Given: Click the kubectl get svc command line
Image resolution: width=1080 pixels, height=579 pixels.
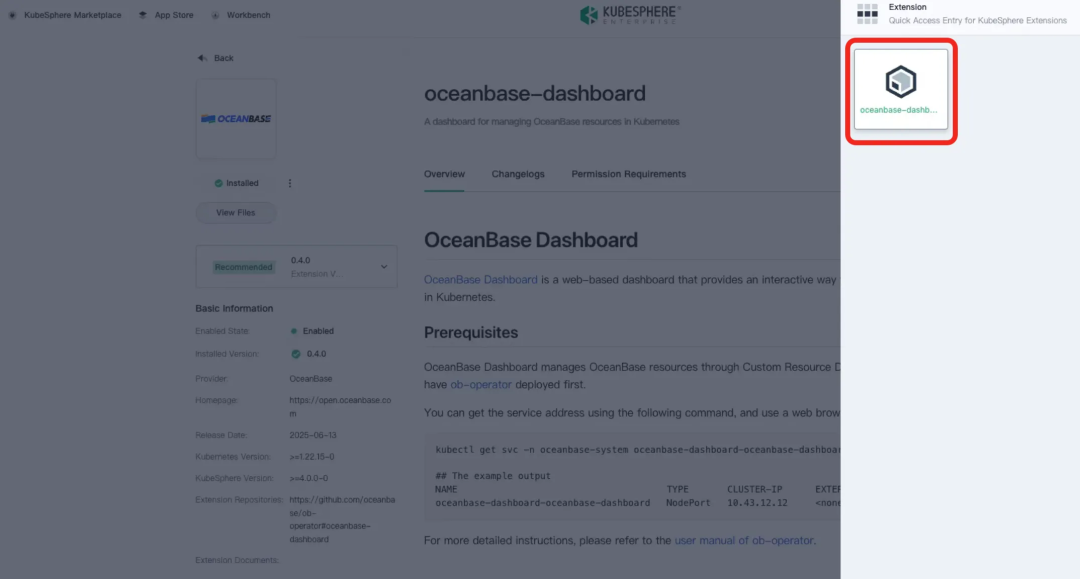Looking at the screenshot, I should point(637,450).
